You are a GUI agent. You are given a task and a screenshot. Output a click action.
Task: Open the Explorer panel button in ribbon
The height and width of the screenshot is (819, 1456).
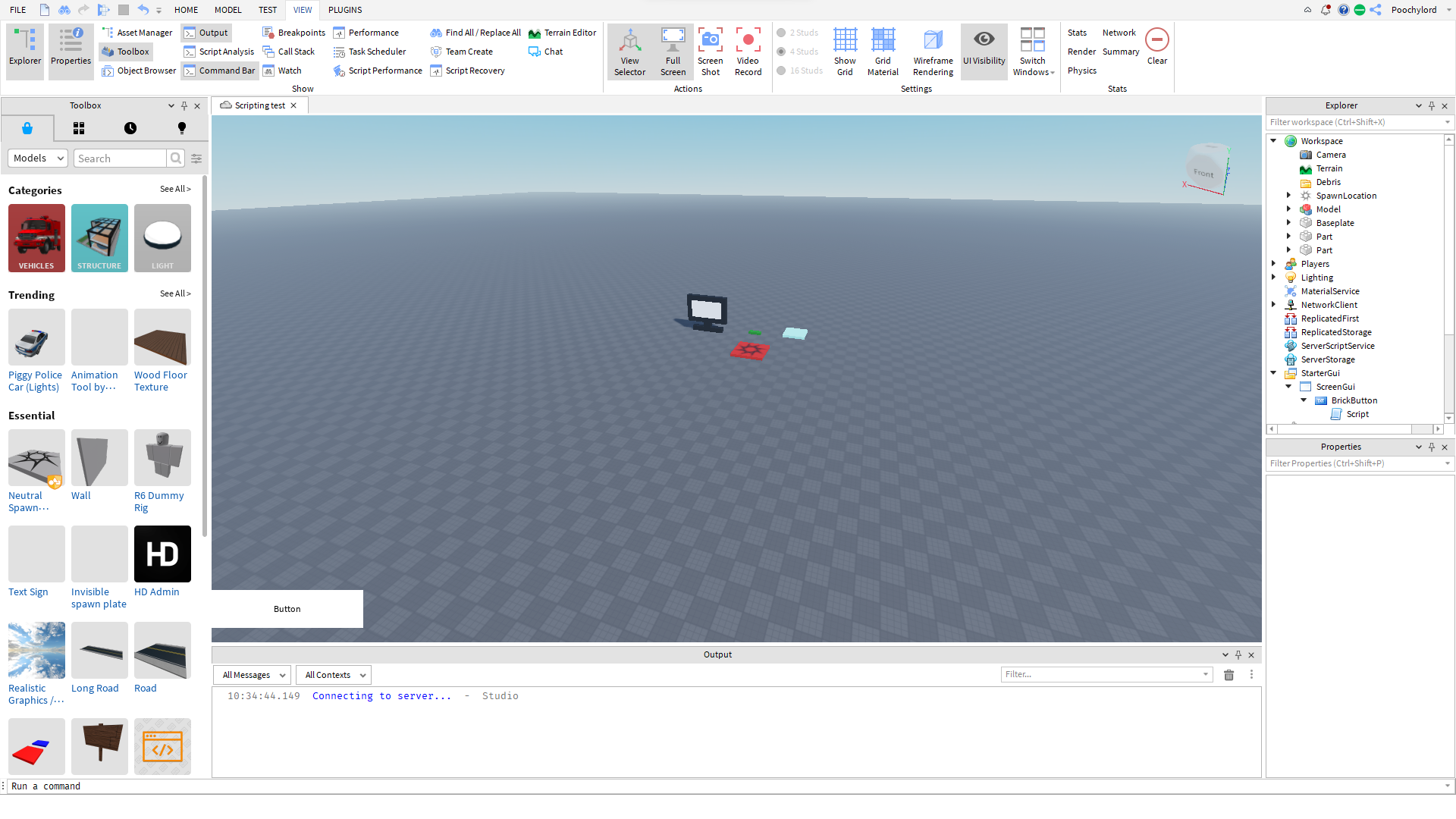pos(25,50)
